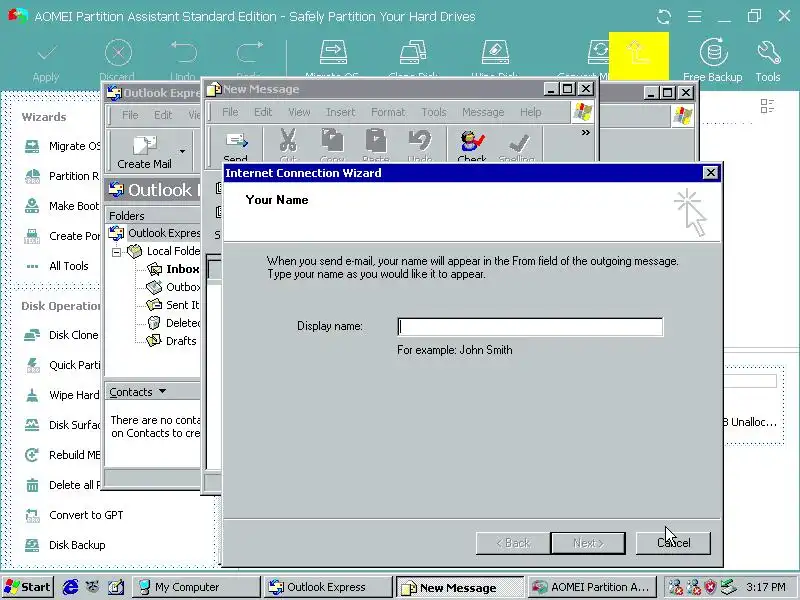Toggle the AOMEI view mode icon

pyautogui.click(x=767, y=106)
